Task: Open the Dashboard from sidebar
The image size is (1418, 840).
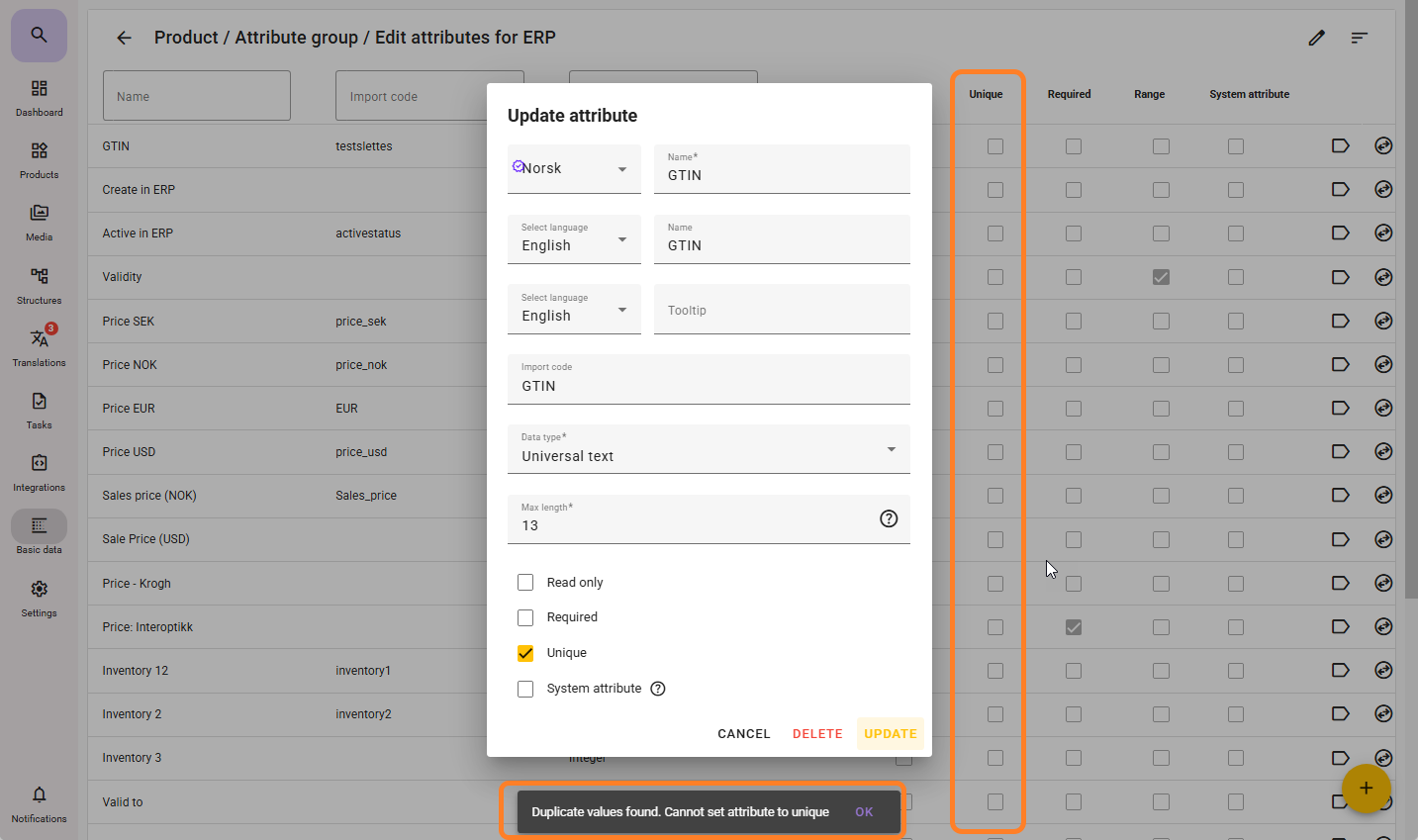Action: coord(39,97)
